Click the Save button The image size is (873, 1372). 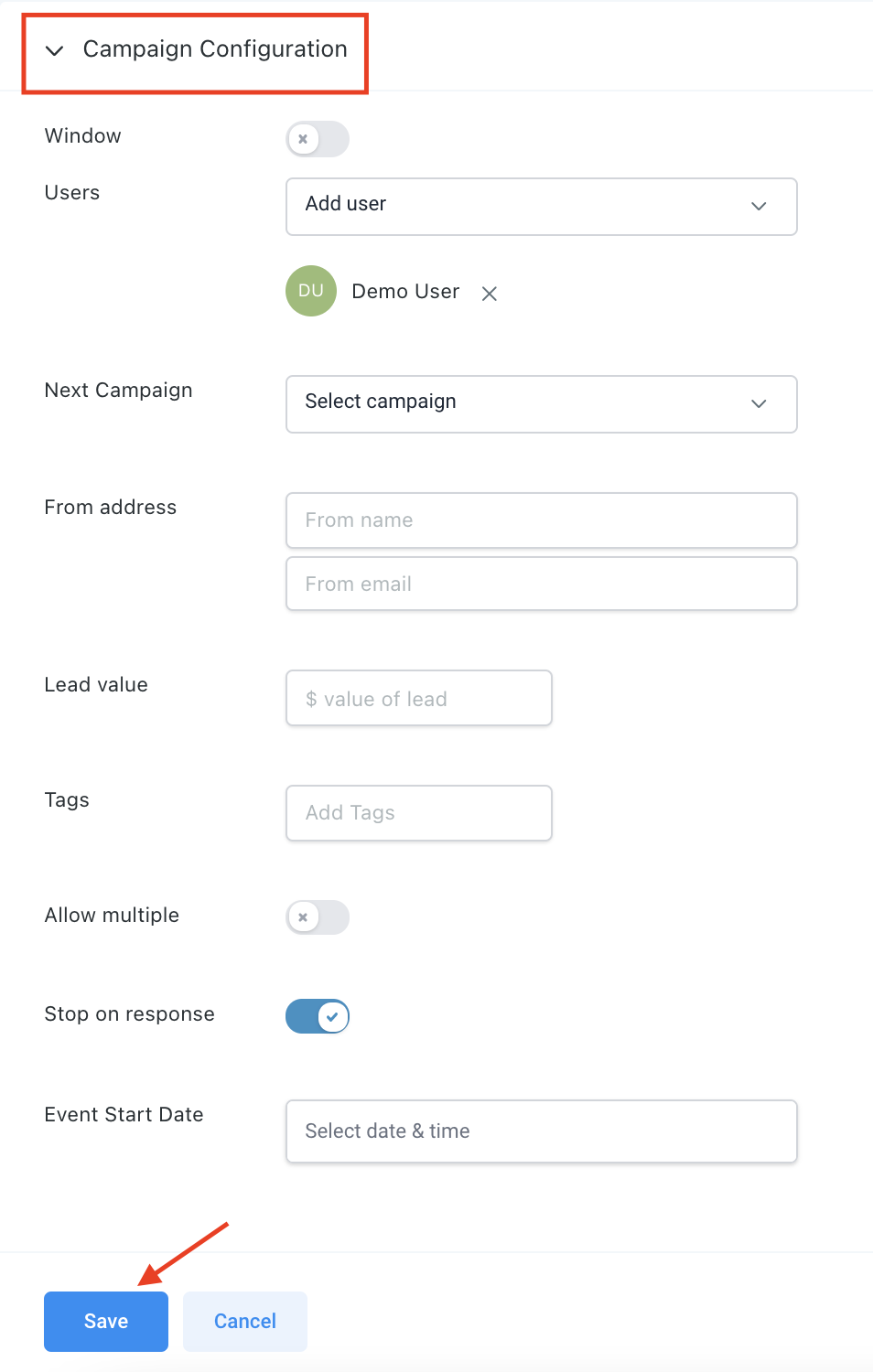pos(106,1321)
